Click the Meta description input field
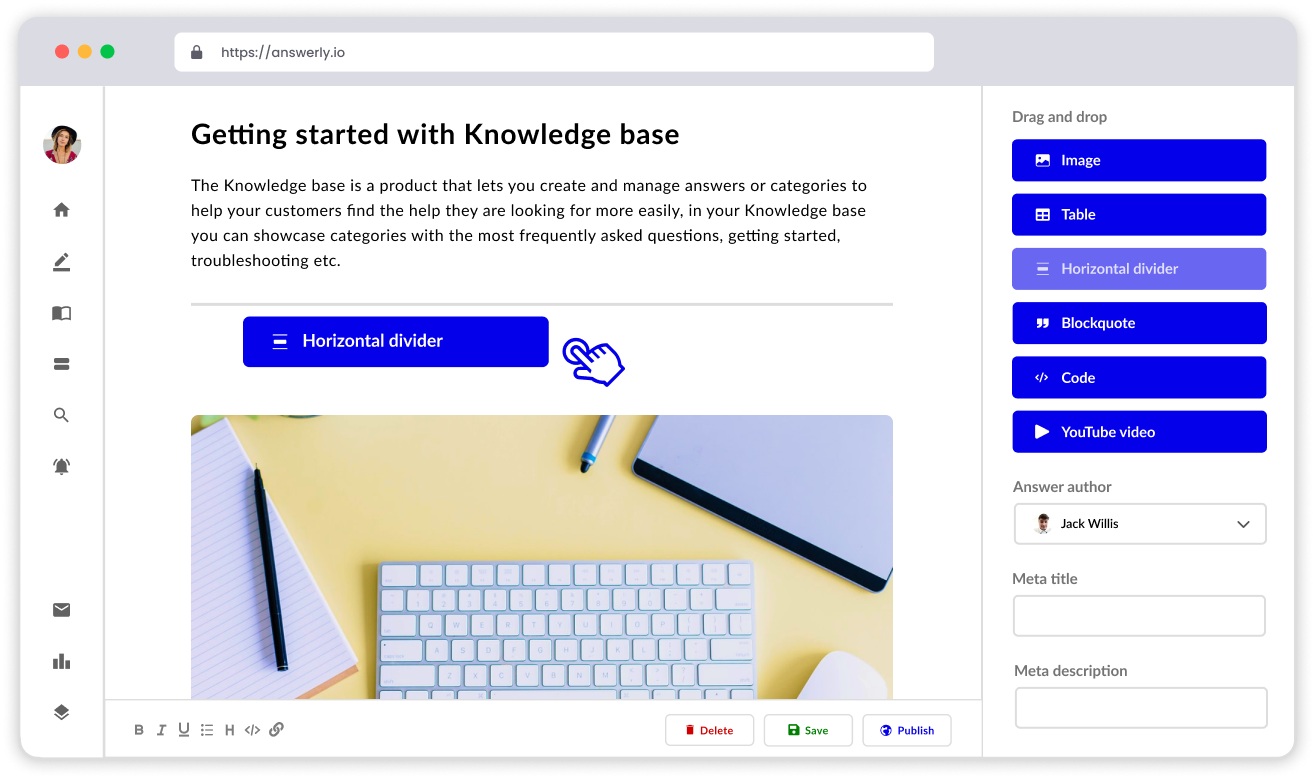This screenshot has width=1315, height=779. point(1141,708)
